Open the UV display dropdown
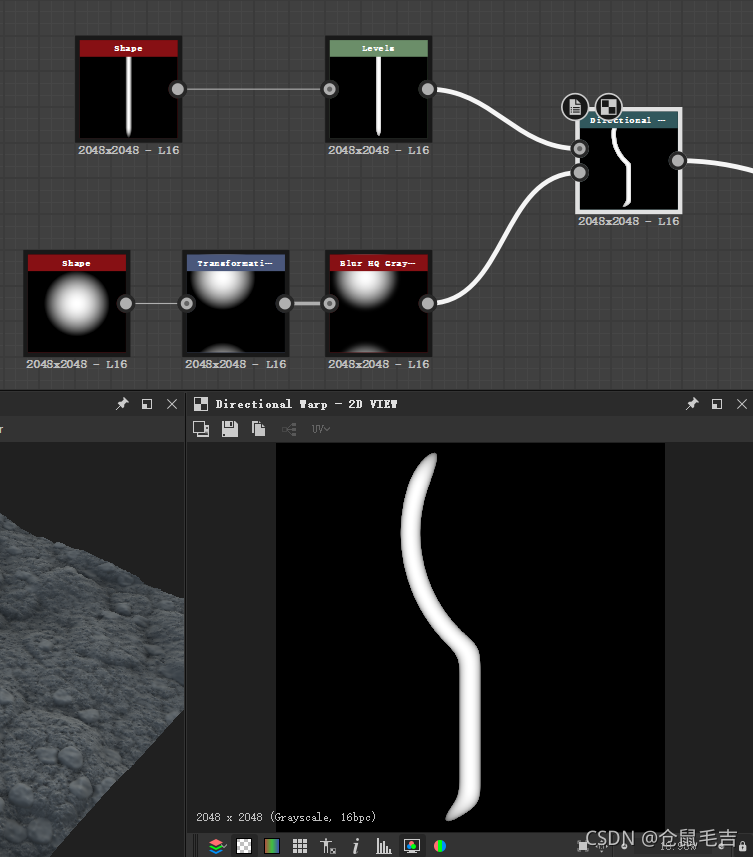The width and height of the screenshot is (753, 857). click(x=321, y=429)
